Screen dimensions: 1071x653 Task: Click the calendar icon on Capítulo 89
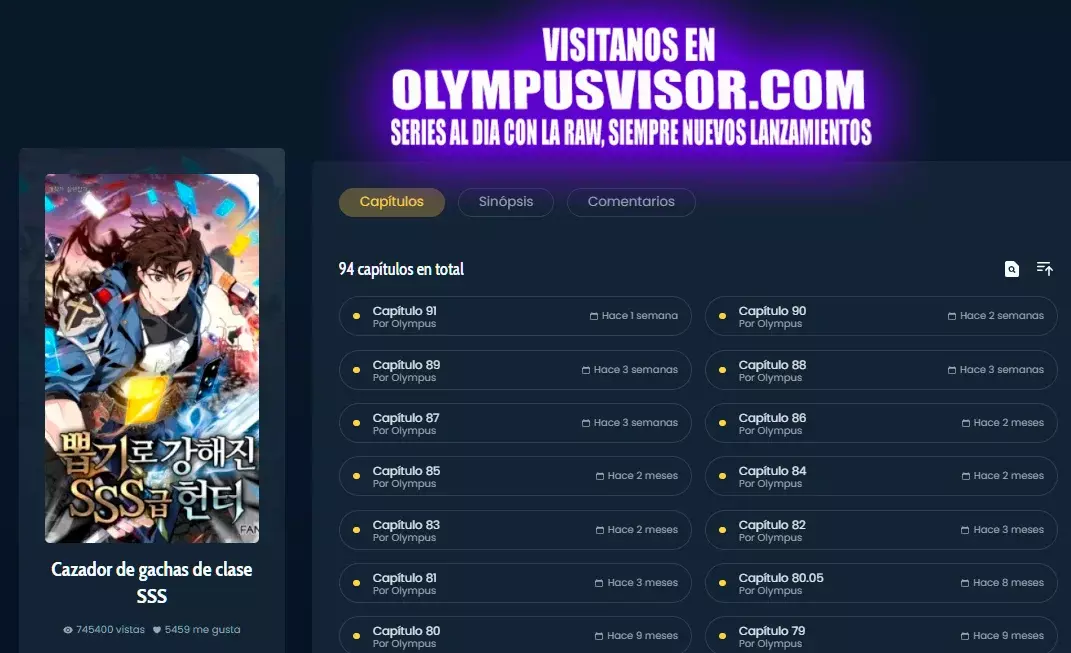coord(585,370)
